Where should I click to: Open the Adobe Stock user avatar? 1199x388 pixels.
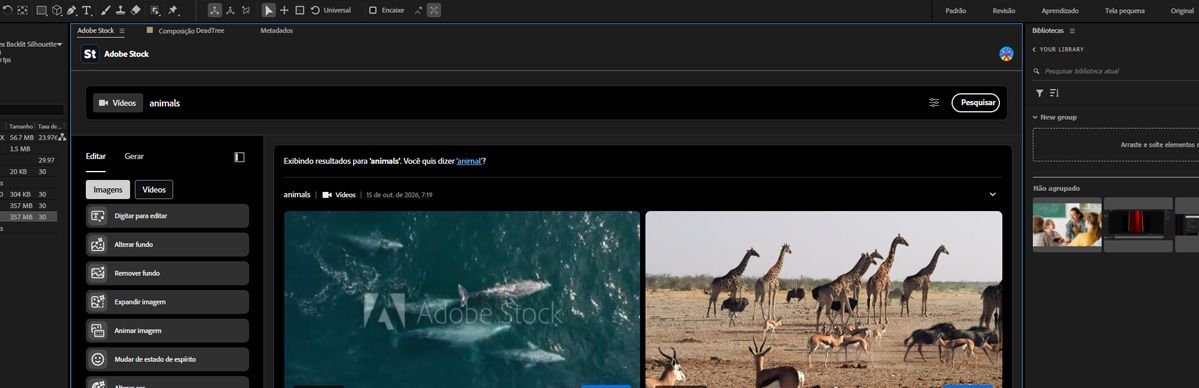click(x=1006, y=54)
